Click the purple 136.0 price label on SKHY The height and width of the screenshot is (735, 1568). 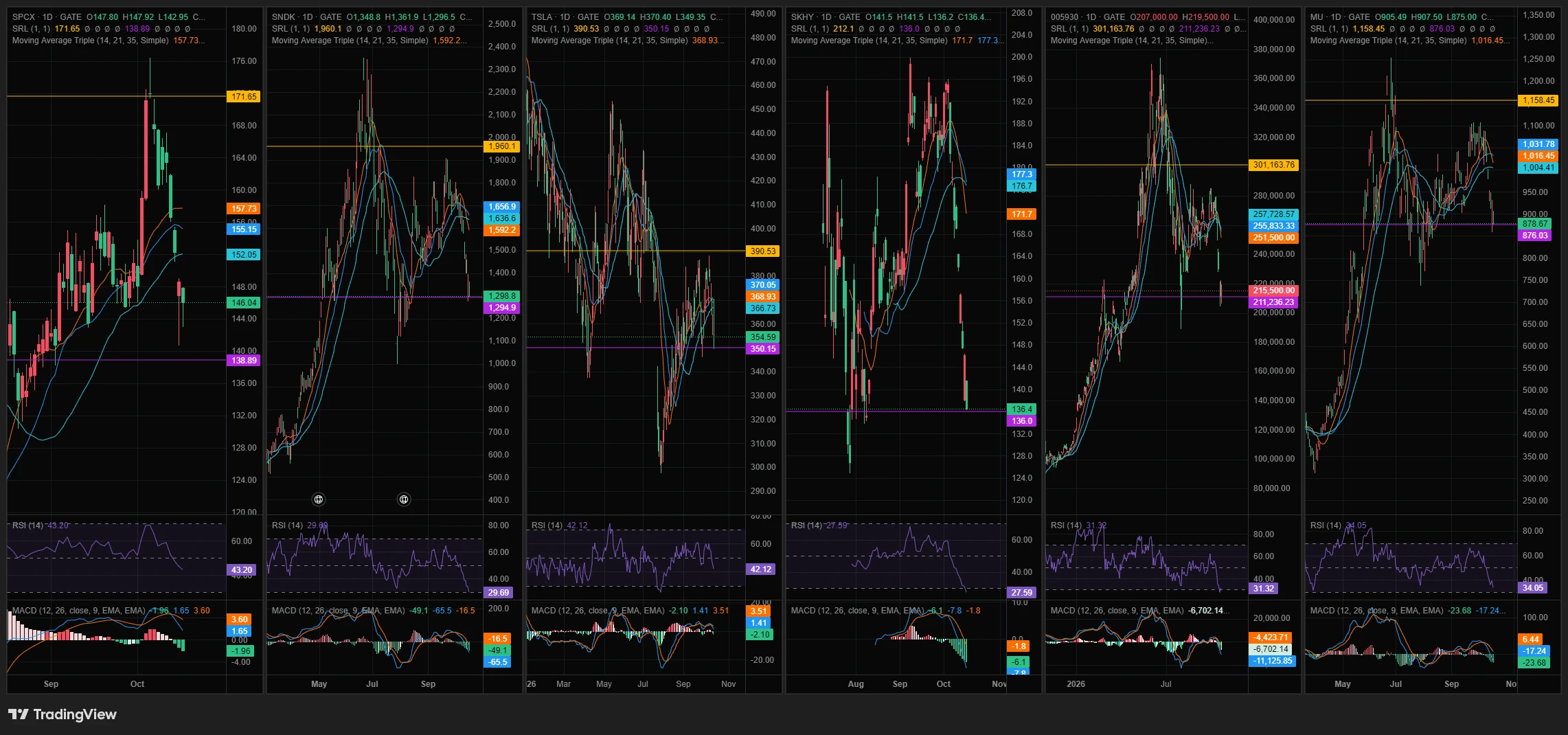[x=1021, y=421]
